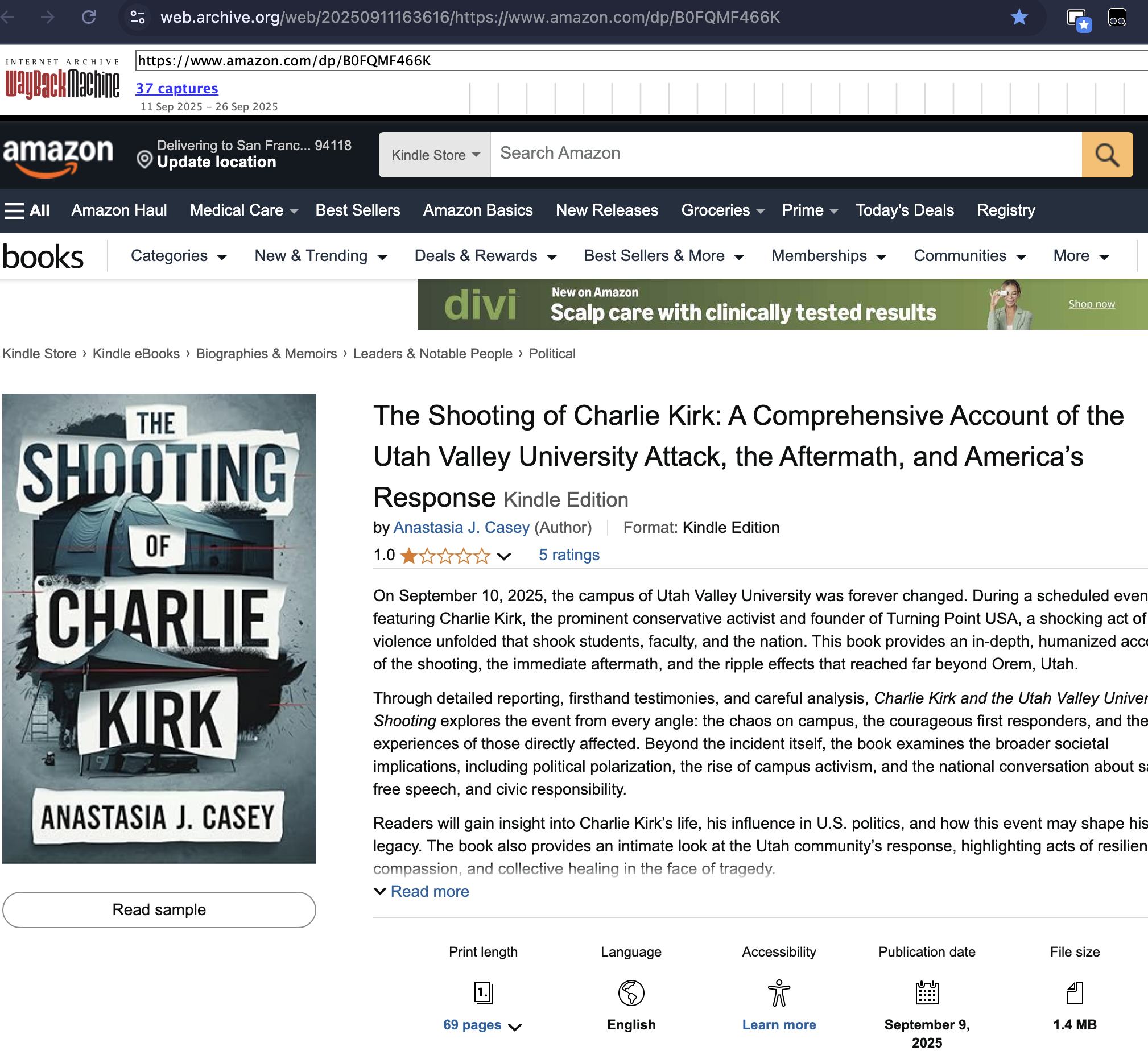This screenshot has width=1148, height=1051.
Task: Click the Wayback Machine logo
Action: pyautogui.click(x=62, y=80)
